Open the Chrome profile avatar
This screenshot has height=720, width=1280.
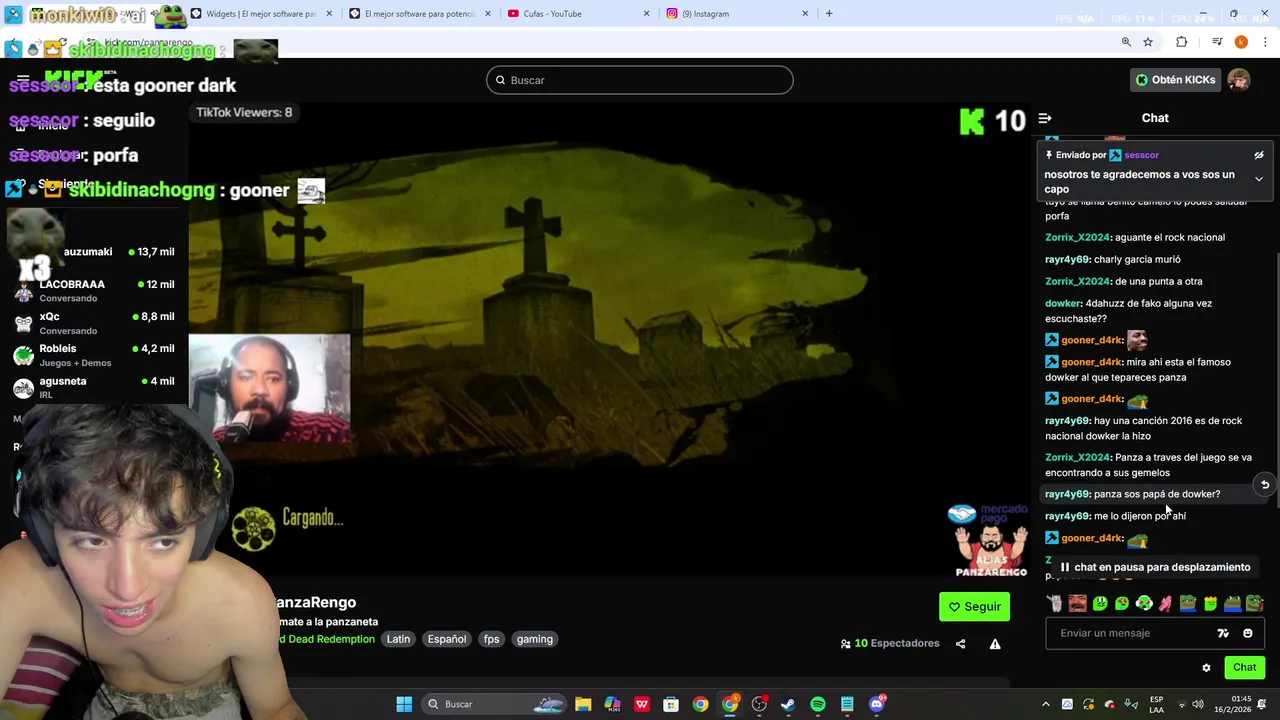point(1241,42)
